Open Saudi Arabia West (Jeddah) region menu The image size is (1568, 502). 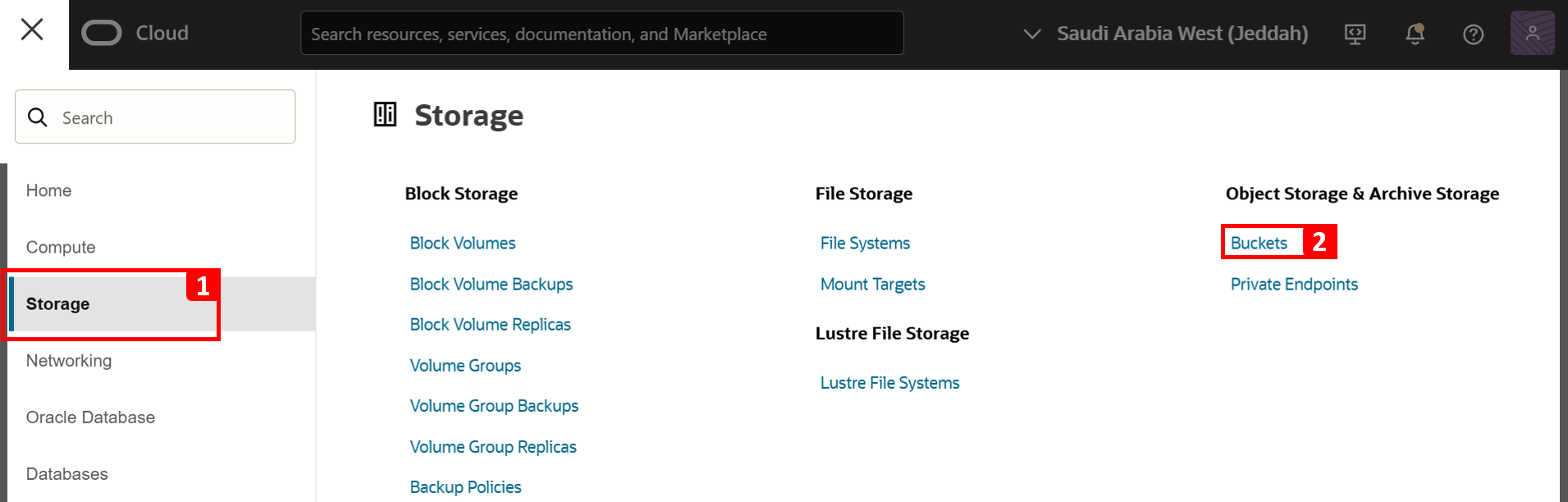1182,33
